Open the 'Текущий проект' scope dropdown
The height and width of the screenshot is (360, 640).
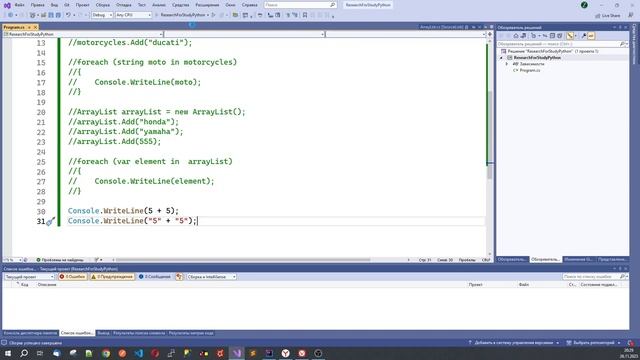click(29, 277)
